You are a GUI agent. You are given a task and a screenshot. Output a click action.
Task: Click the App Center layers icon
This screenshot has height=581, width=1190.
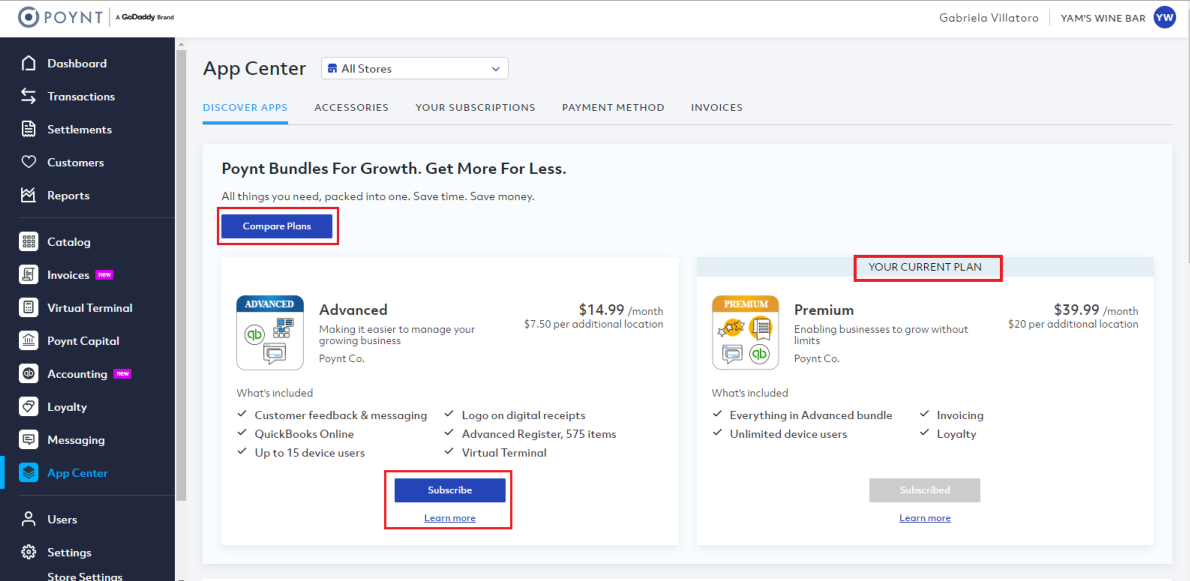29,473
